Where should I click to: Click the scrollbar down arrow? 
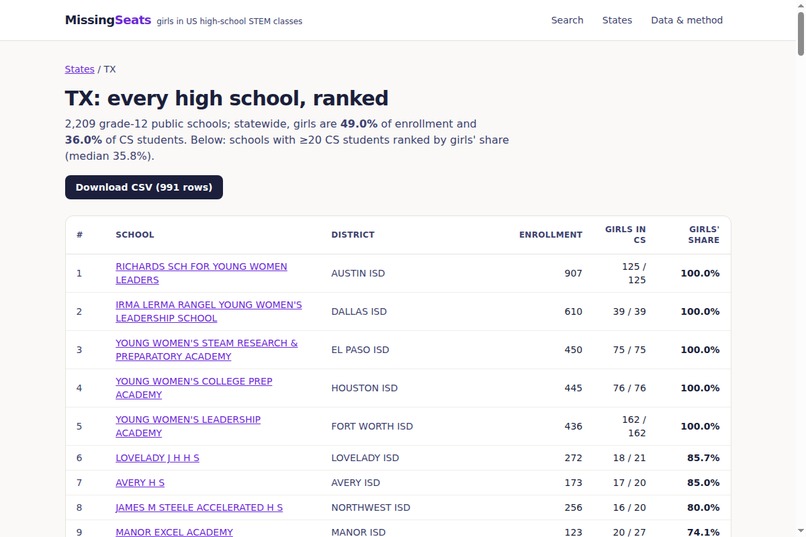tap(801, 531)
